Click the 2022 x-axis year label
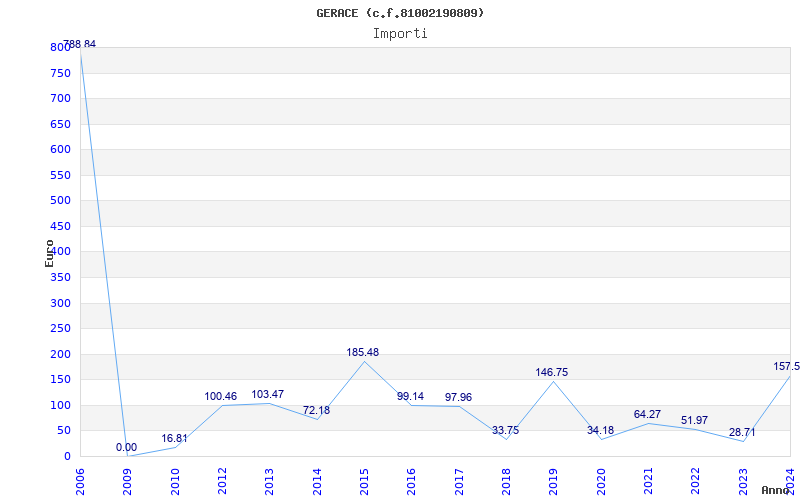 click(x=695, y=482)
